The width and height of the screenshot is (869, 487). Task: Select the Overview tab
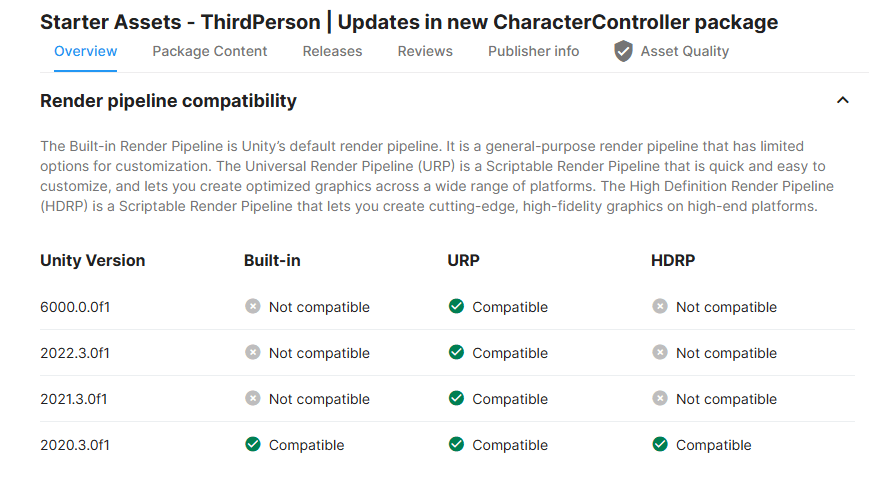(85, 52)
